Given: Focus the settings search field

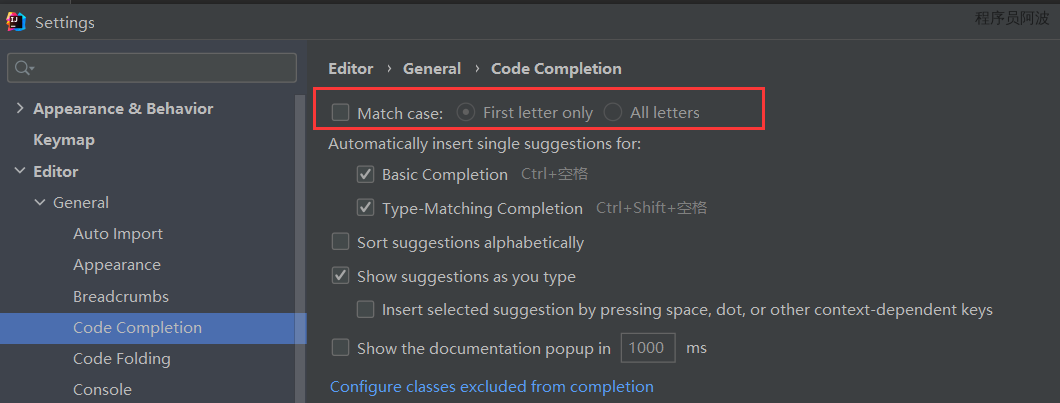Looking at the screenshot, I should pos(160,68).
